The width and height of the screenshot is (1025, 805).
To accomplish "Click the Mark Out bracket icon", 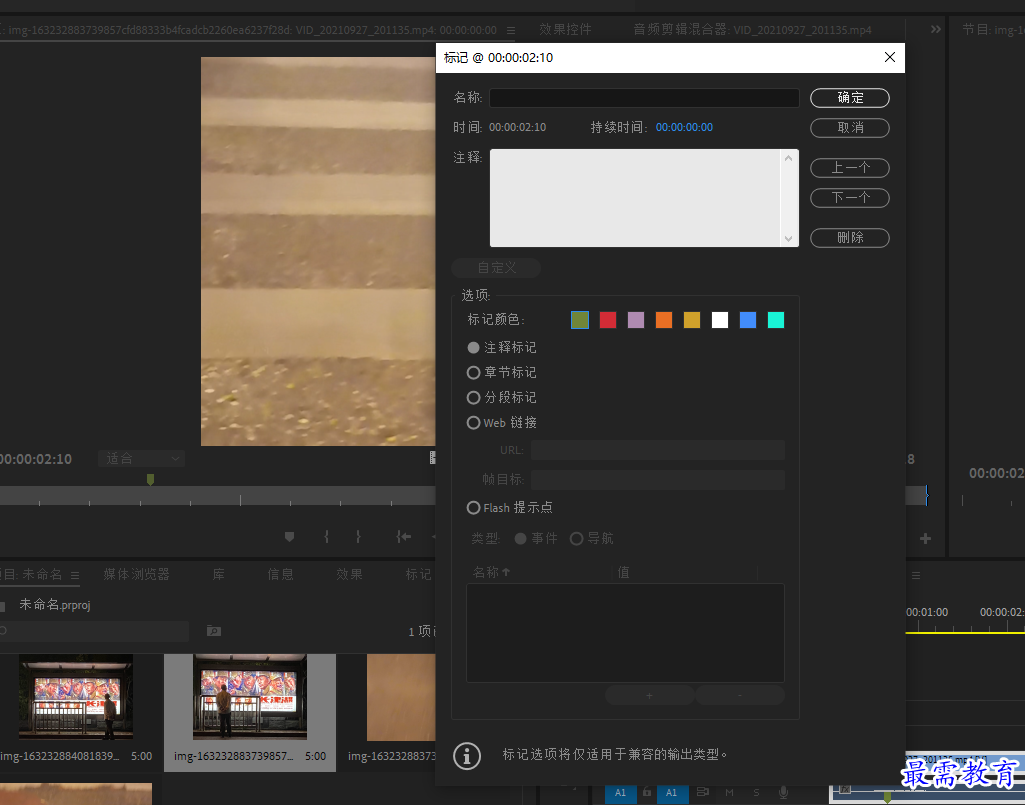I will [358, 537].
